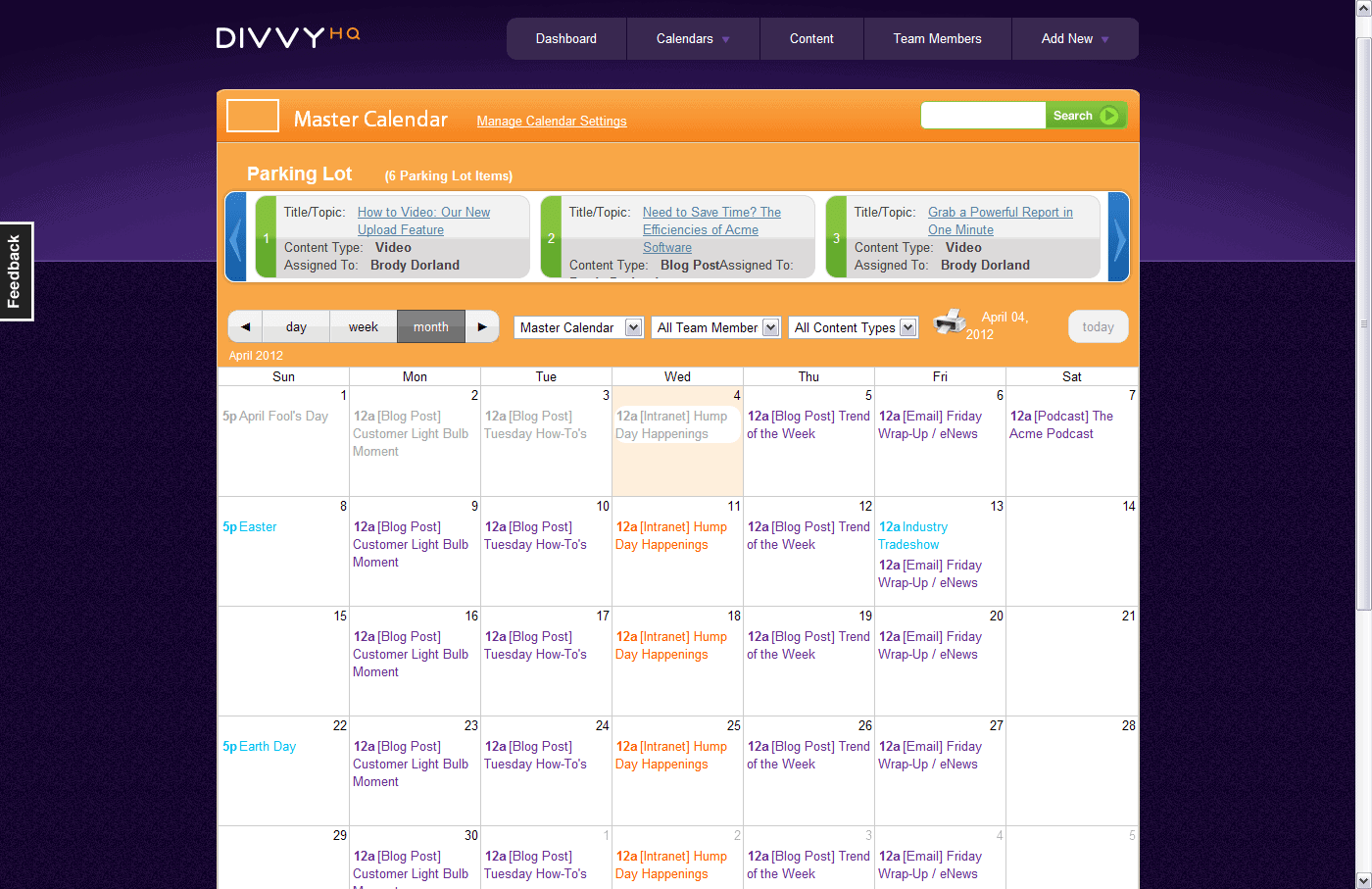Click the right Parking Lot carousel arrow
1372x889 pixels.
click(x=1118, y=237)
